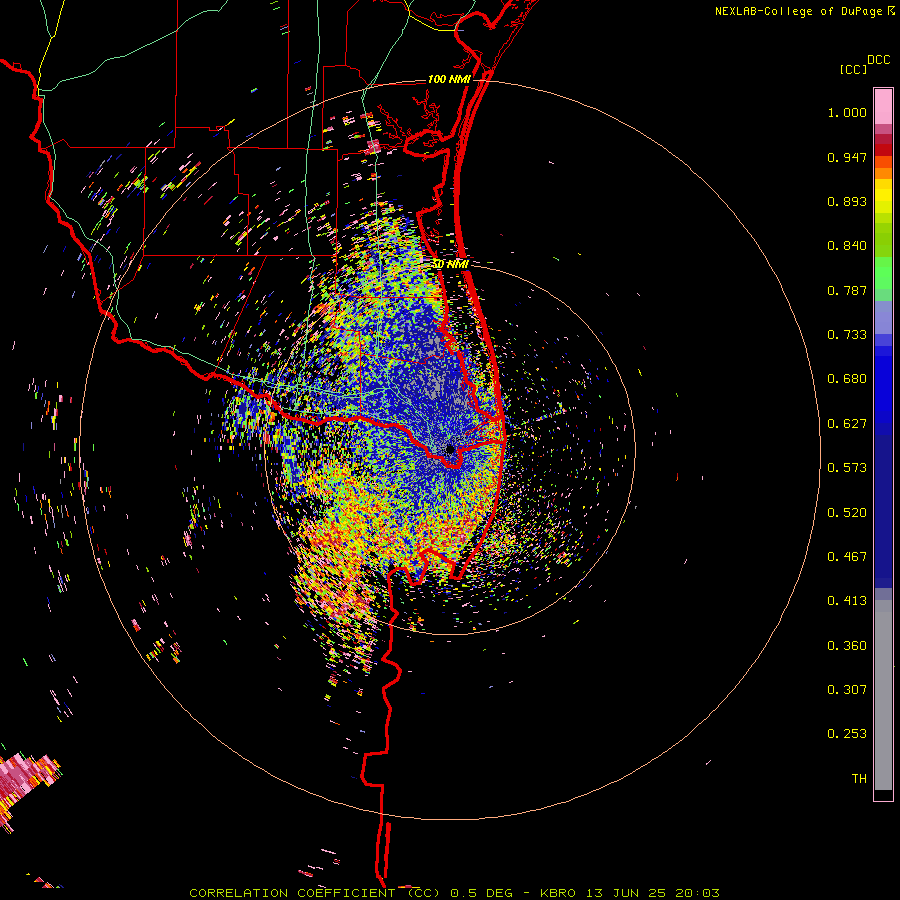
Task: Click the 0.360 scale value
Action: point(847,646)
